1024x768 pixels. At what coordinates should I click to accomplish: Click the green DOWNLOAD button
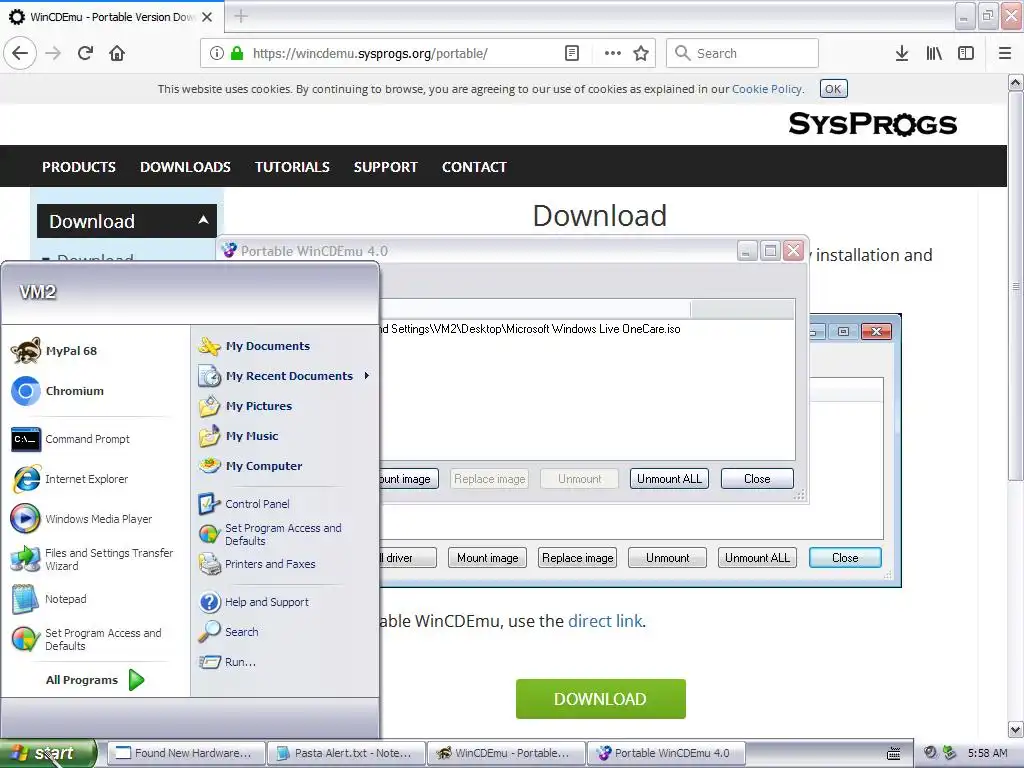click(x=600, y=699)
